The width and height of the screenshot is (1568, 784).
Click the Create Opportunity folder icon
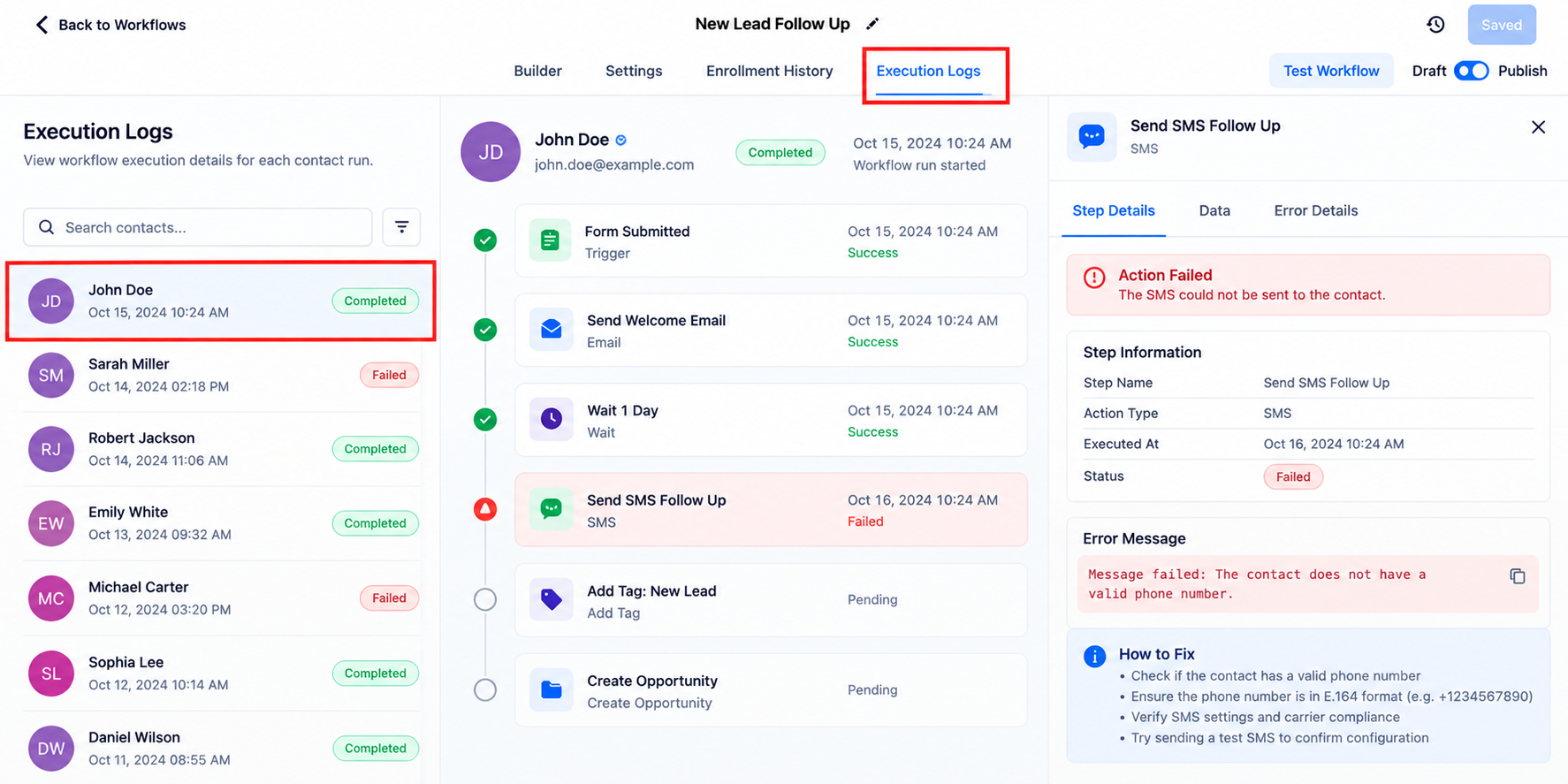[551, 689]
